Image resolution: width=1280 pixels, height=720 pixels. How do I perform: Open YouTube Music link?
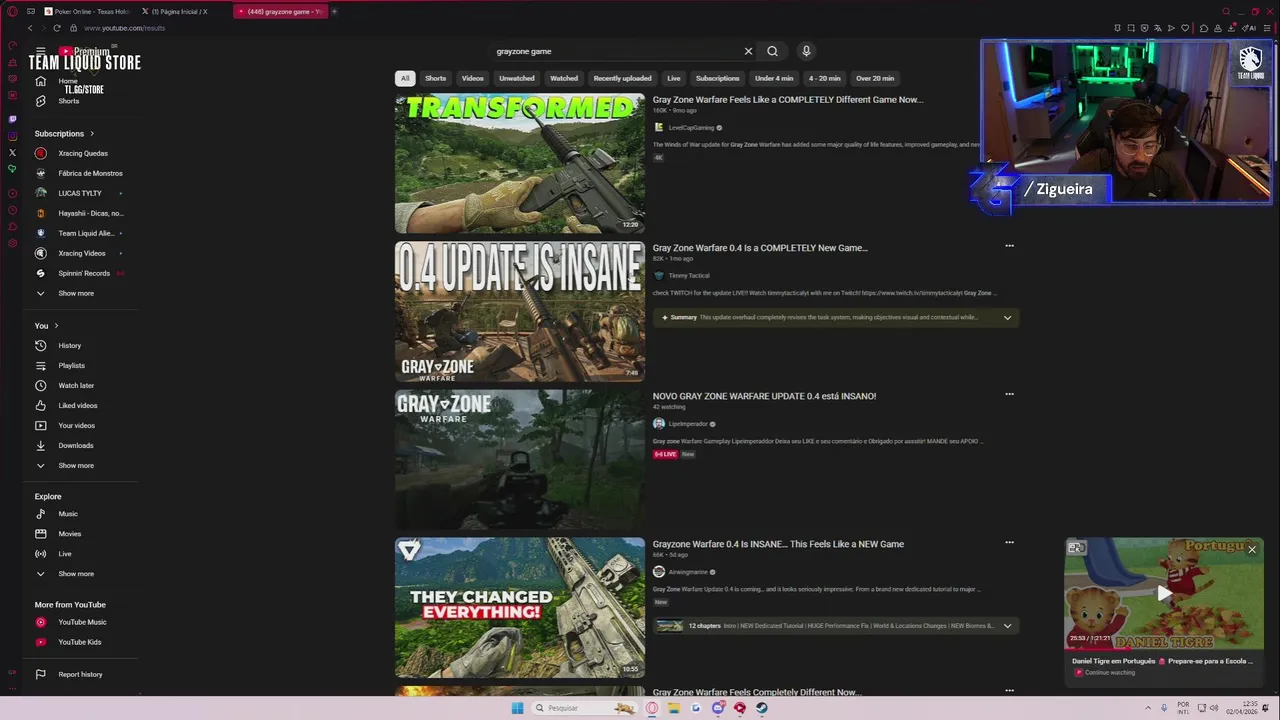pyautogui.click(x=80, y=622)
